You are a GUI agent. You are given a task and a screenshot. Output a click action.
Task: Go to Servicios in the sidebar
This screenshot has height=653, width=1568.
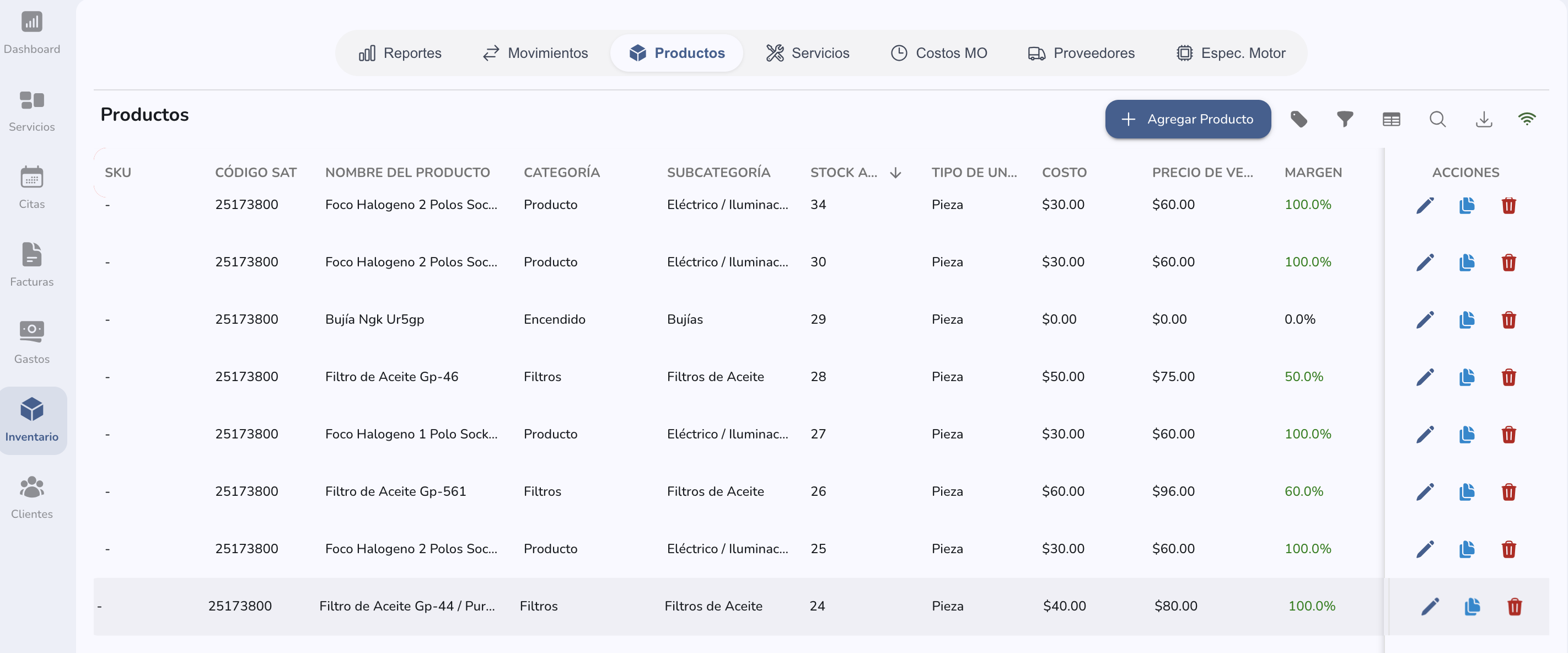coord(31,111)
